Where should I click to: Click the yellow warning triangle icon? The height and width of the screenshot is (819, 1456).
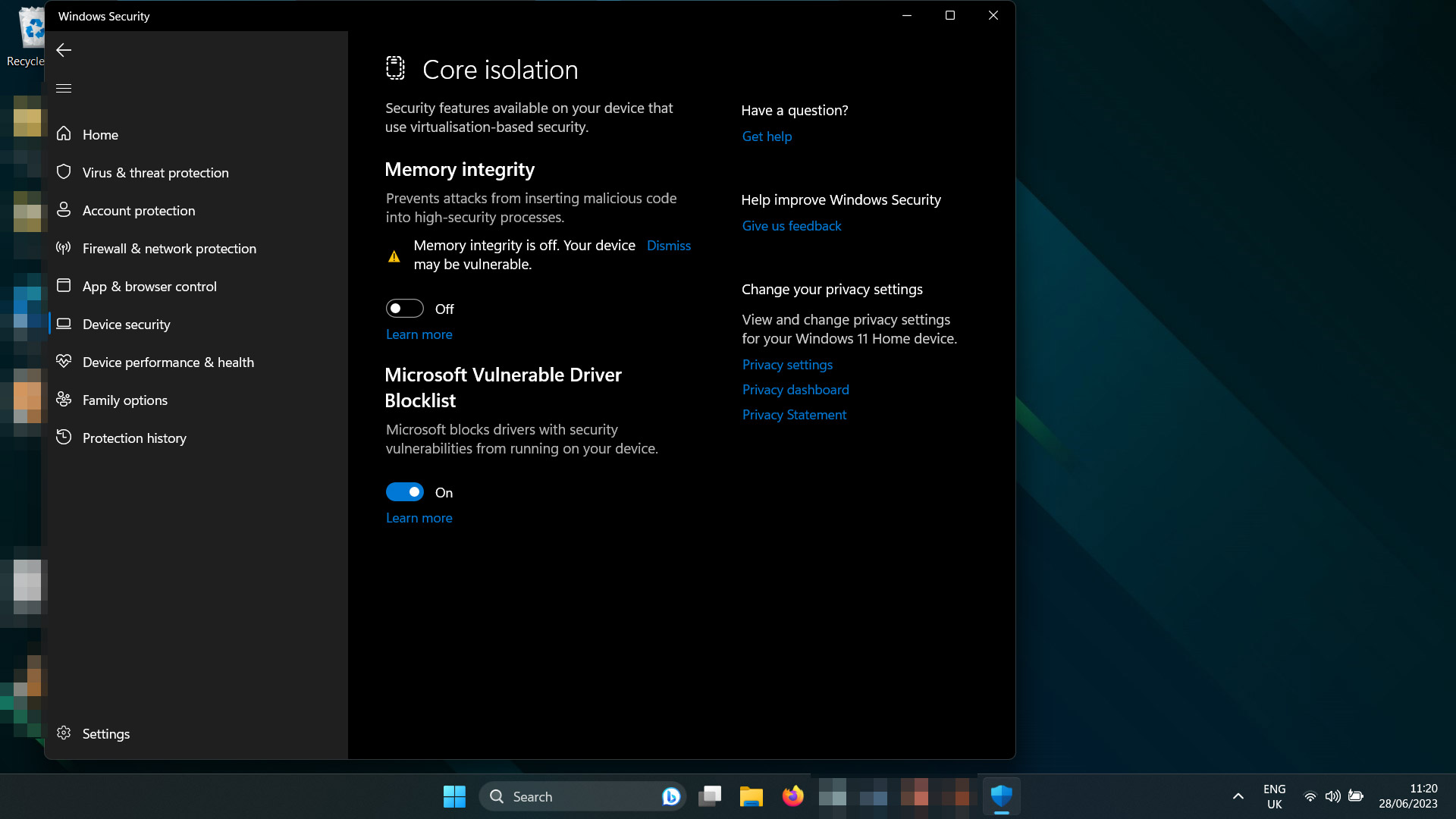click(394, 256)
